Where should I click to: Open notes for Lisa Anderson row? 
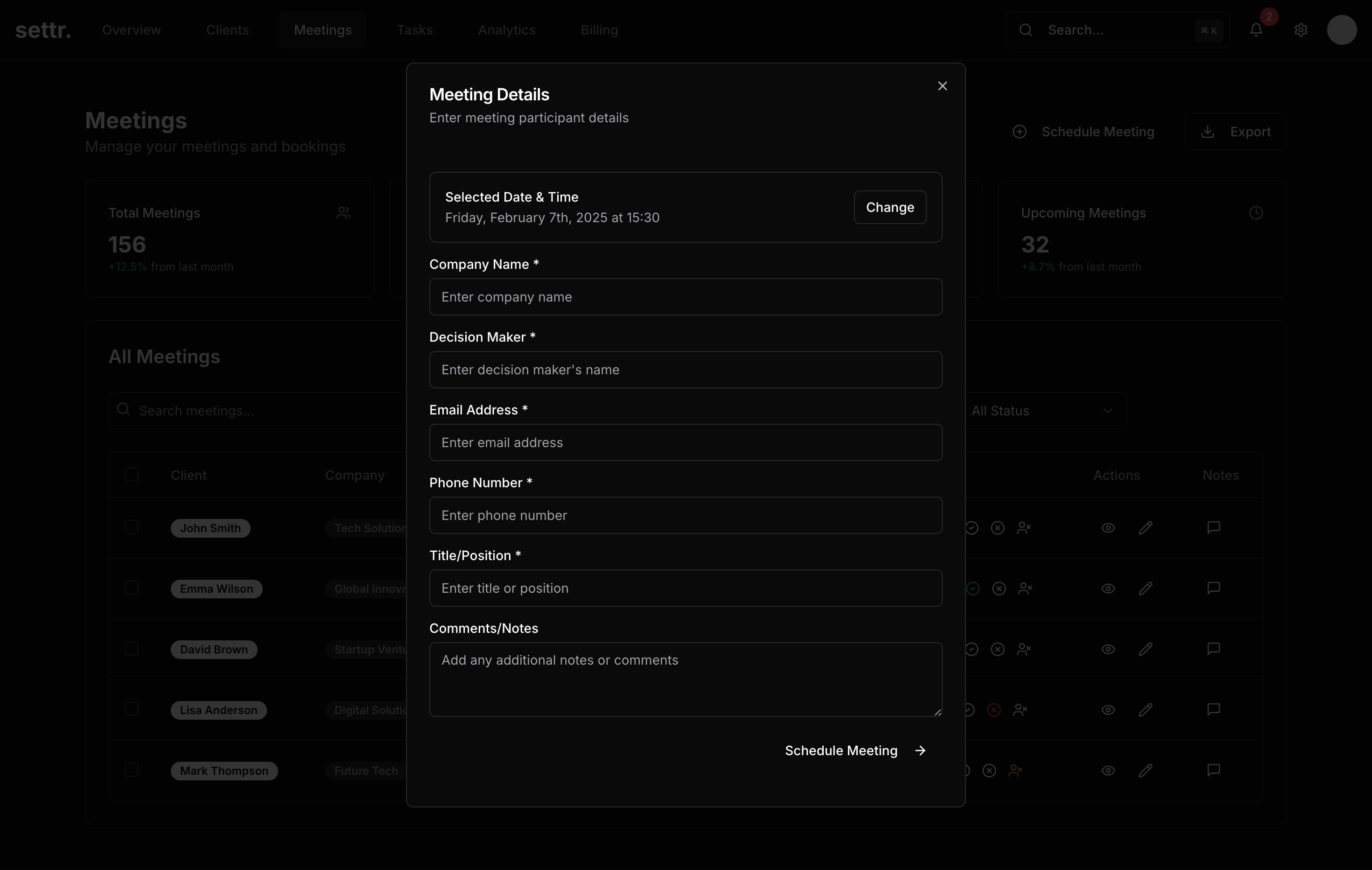pos(1214,709)
